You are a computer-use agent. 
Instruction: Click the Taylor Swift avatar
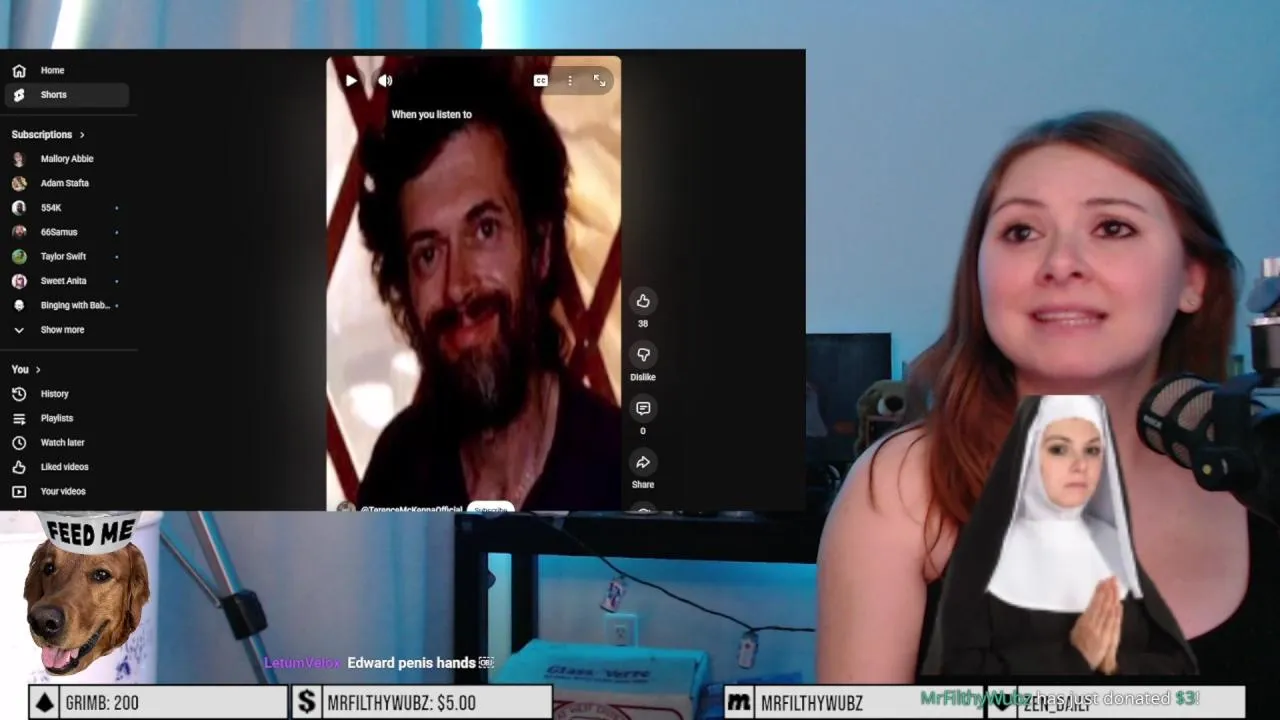pos(19,257)
